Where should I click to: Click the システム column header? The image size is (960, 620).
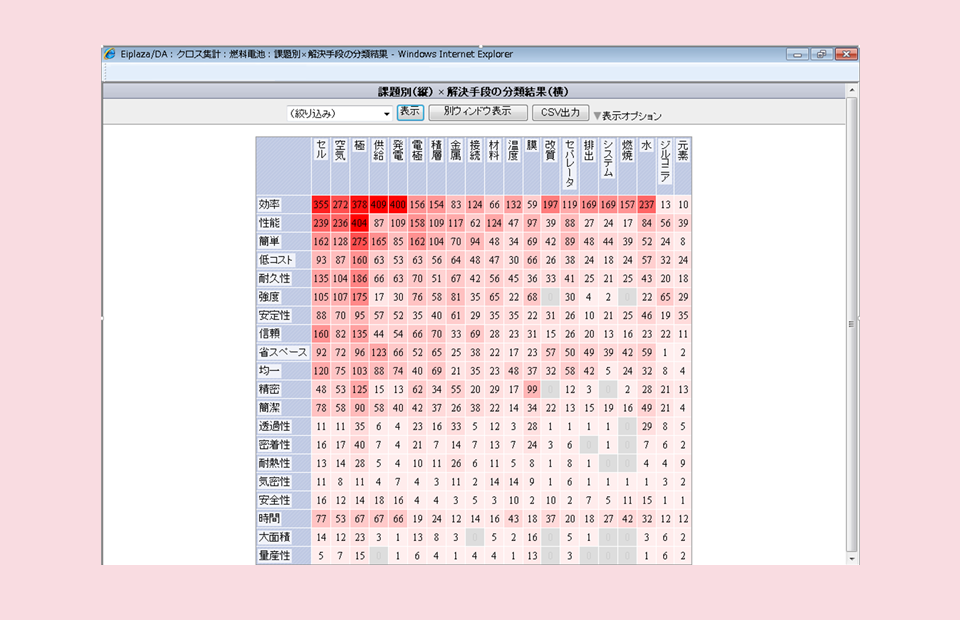coord(607,158)
